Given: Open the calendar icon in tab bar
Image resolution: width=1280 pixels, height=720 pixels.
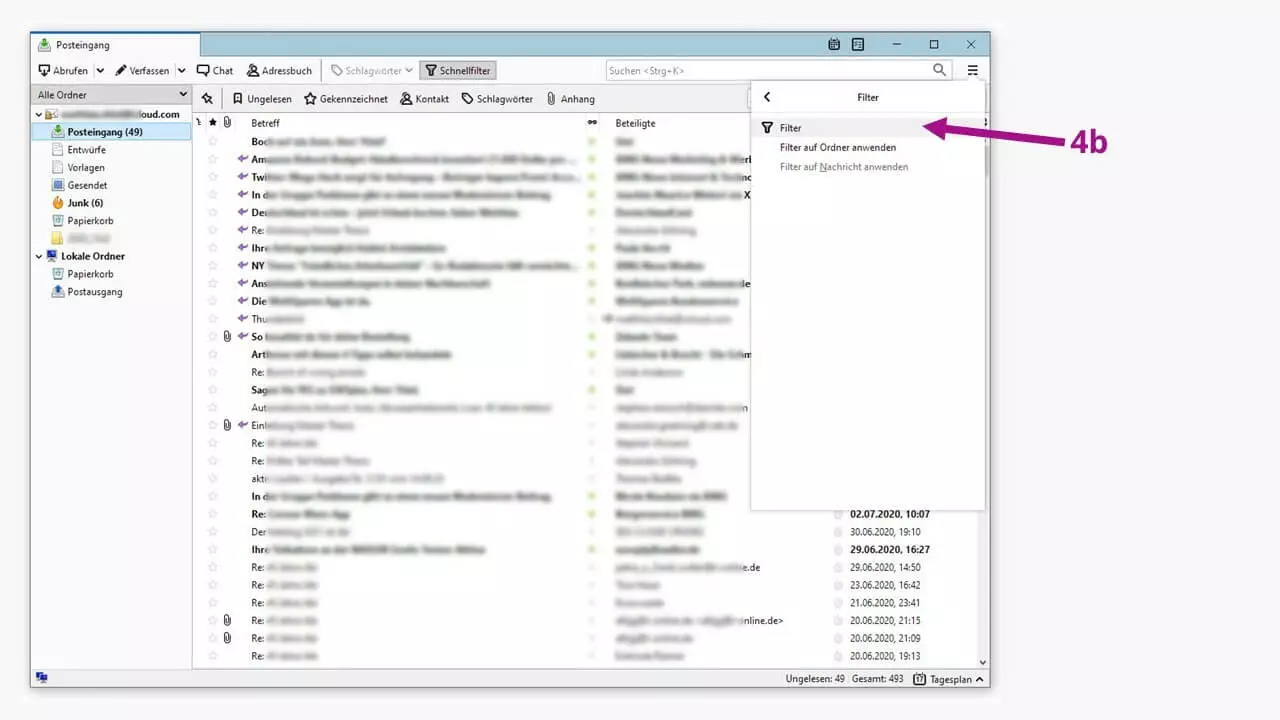Looking at the screenshot, I should (834, 44).
